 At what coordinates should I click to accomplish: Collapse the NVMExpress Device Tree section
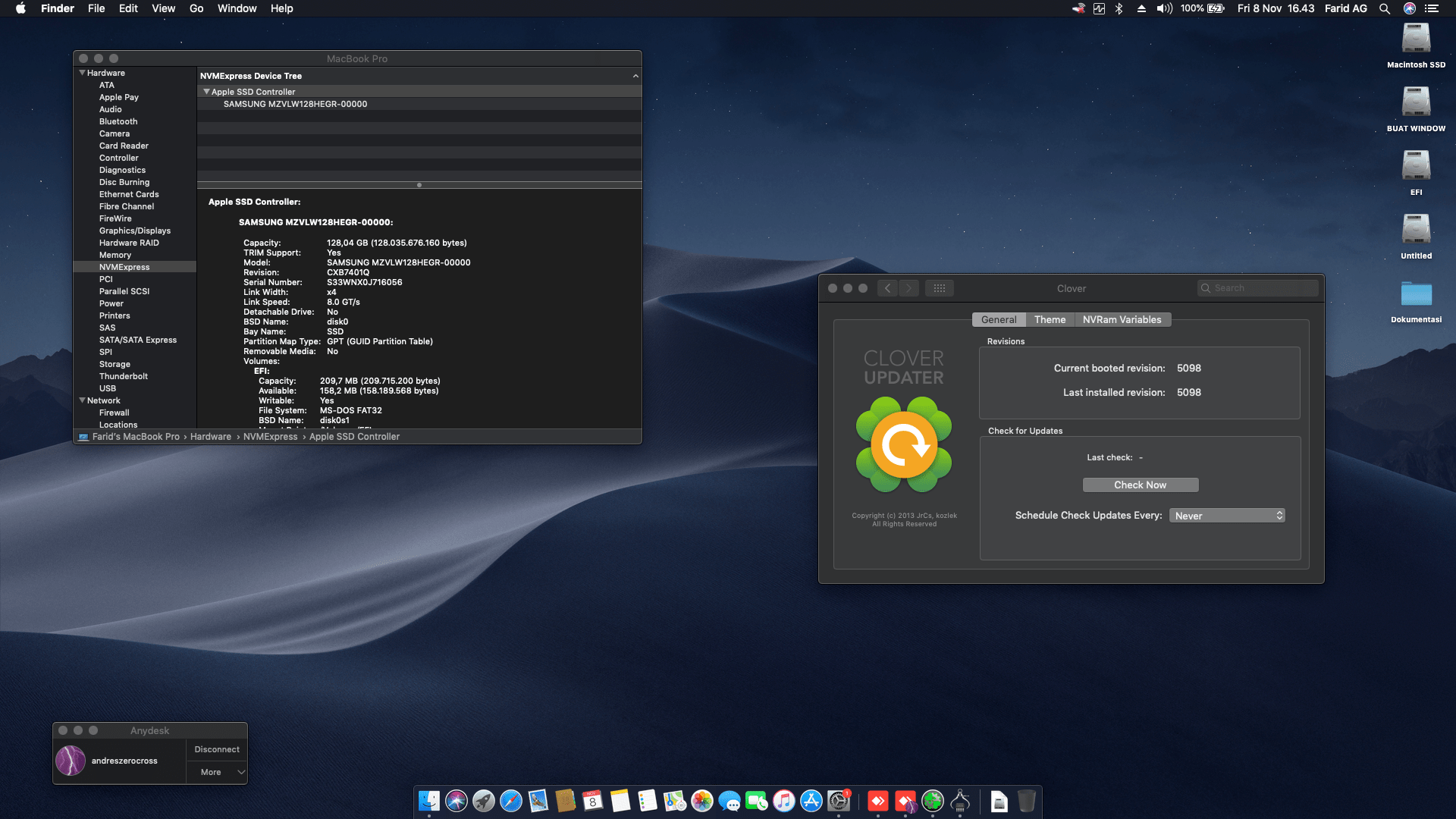[x=635, y=76]
